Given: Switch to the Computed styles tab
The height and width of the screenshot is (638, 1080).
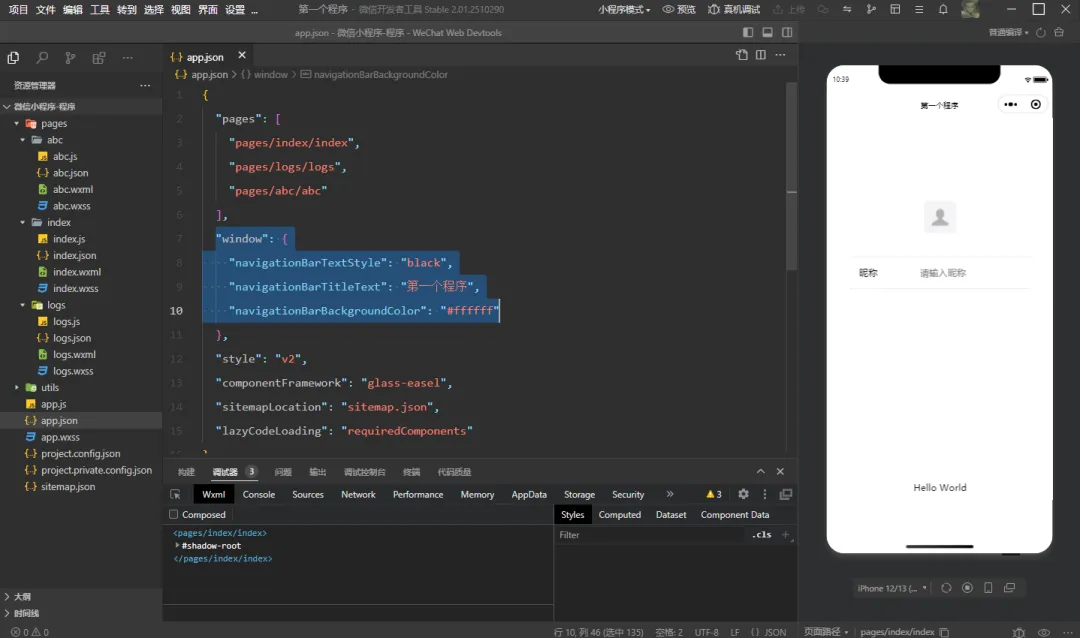Looking at the screenshot, I should click(x=619, y=515).
